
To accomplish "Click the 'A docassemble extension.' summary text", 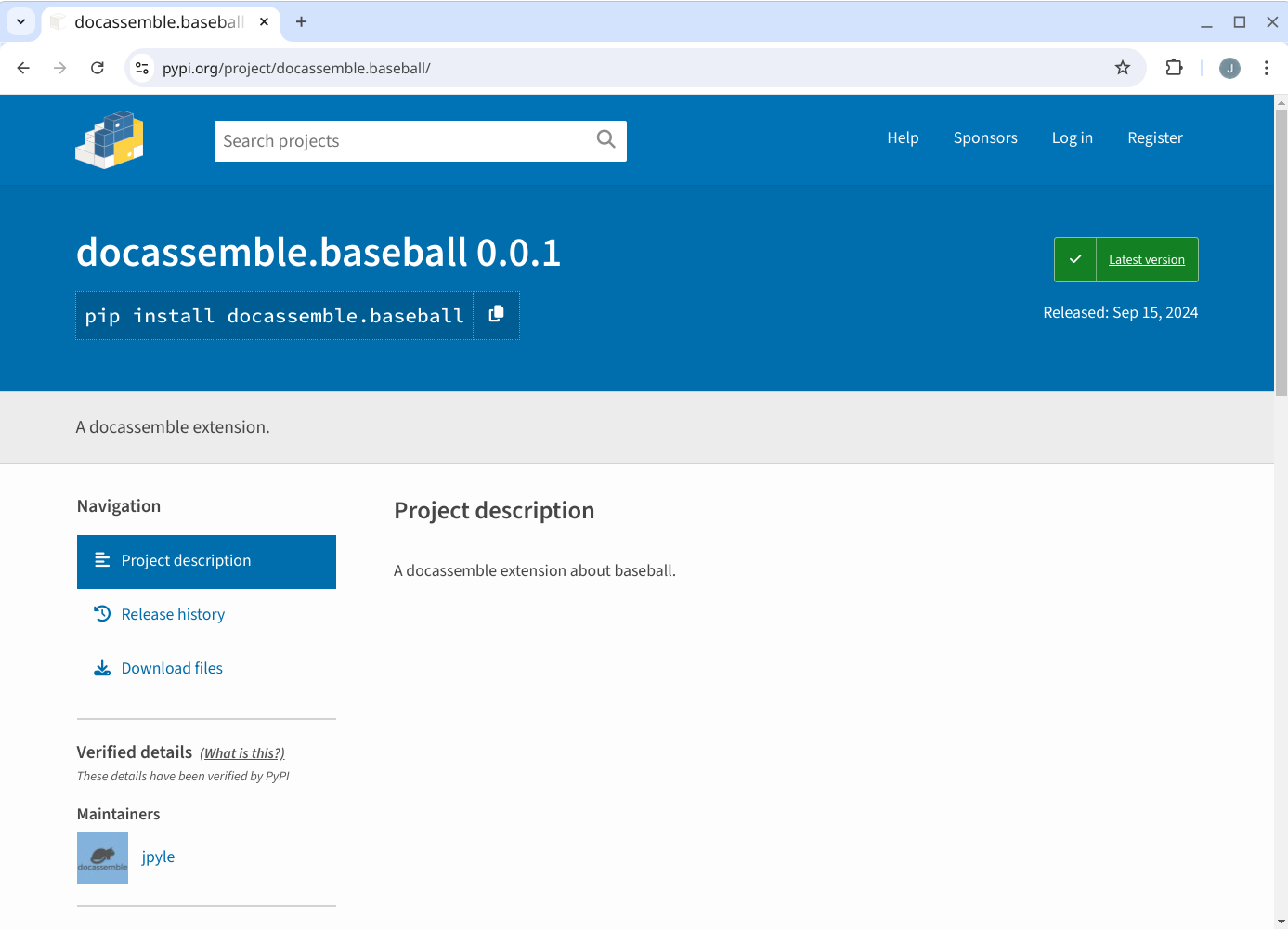I will [x=173, y=427].
